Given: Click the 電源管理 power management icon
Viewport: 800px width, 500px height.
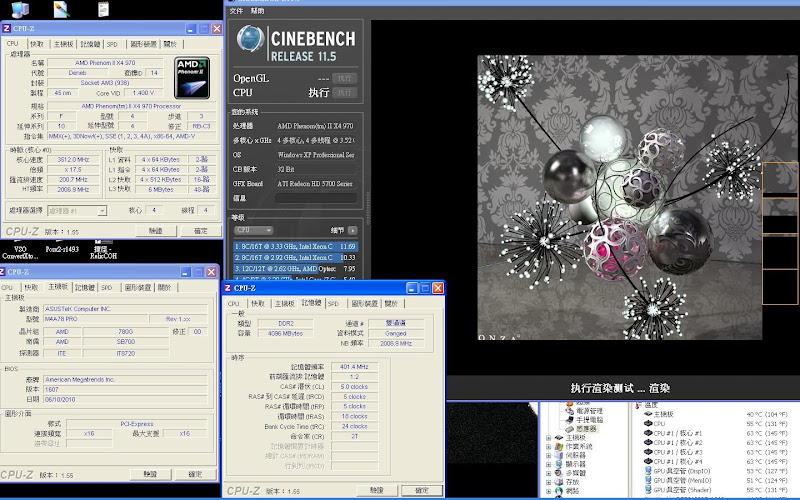Looking at the screenshot, I should coord(570,410).
